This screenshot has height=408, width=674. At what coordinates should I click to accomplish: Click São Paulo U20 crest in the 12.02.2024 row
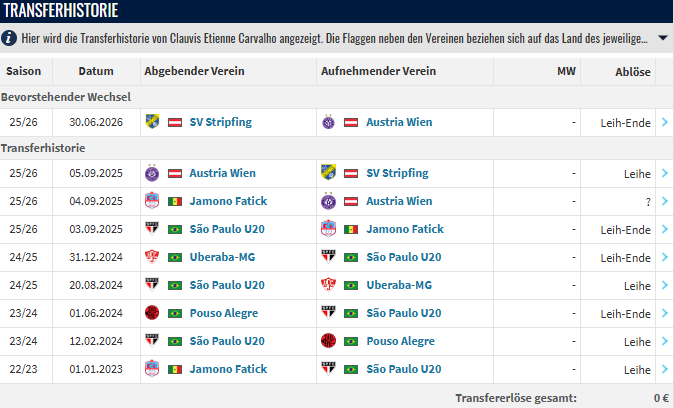152,341
